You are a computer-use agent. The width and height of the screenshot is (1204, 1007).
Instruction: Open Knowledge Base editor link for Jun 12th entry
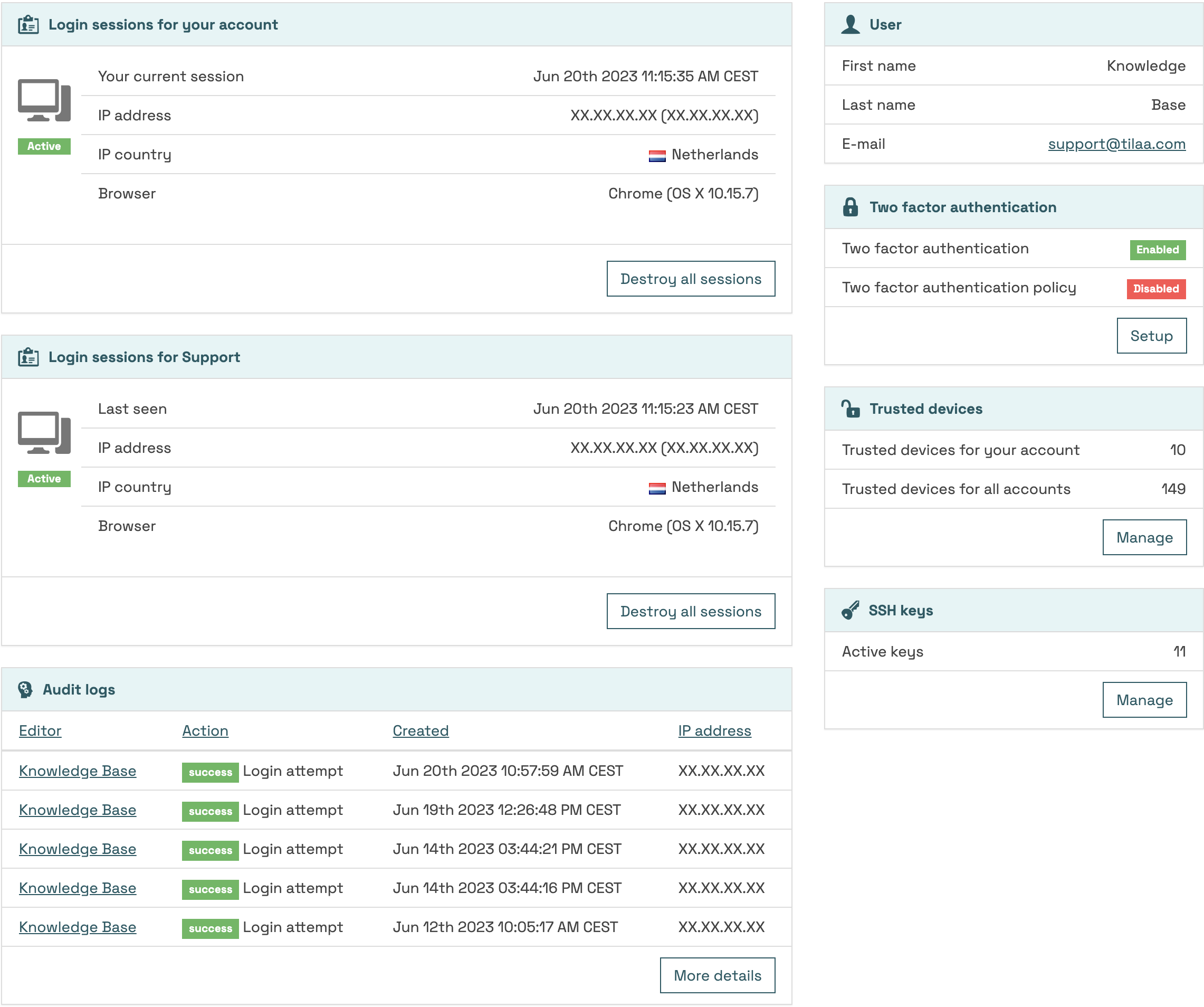[x=78, y=927]
